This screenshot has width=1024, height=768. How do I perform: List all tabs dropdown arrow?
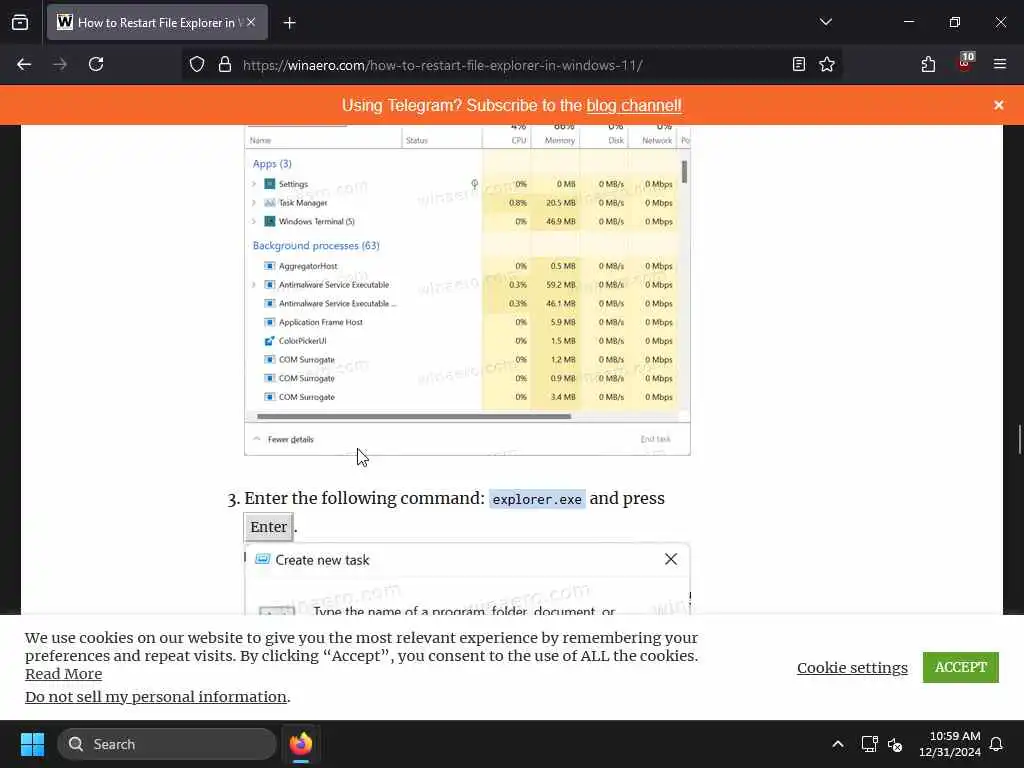[x=825, y=22]
